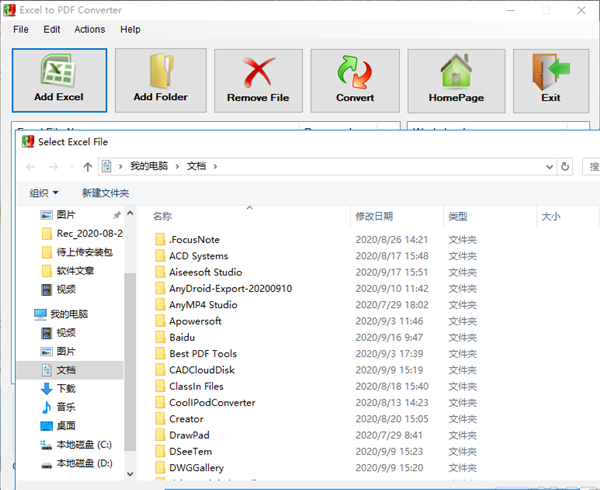
Task: Click the Add Folder toolbar icon
Action: pos(160,80)
